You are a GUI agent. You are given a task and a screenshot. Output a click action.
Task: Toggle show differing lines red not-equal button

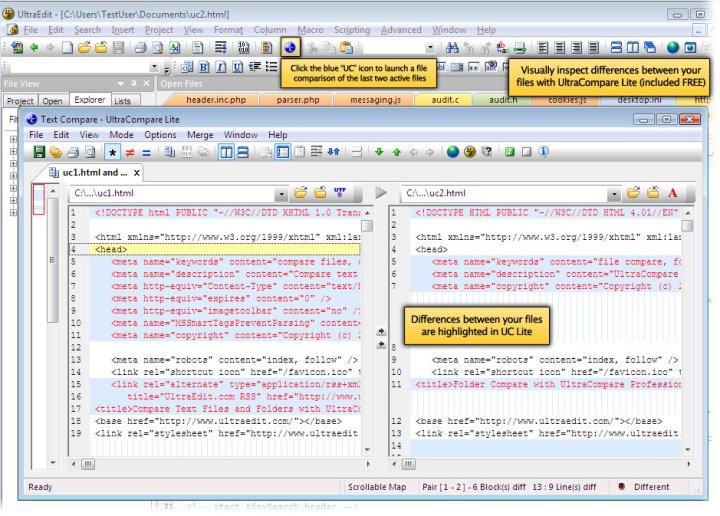point(130,152)
